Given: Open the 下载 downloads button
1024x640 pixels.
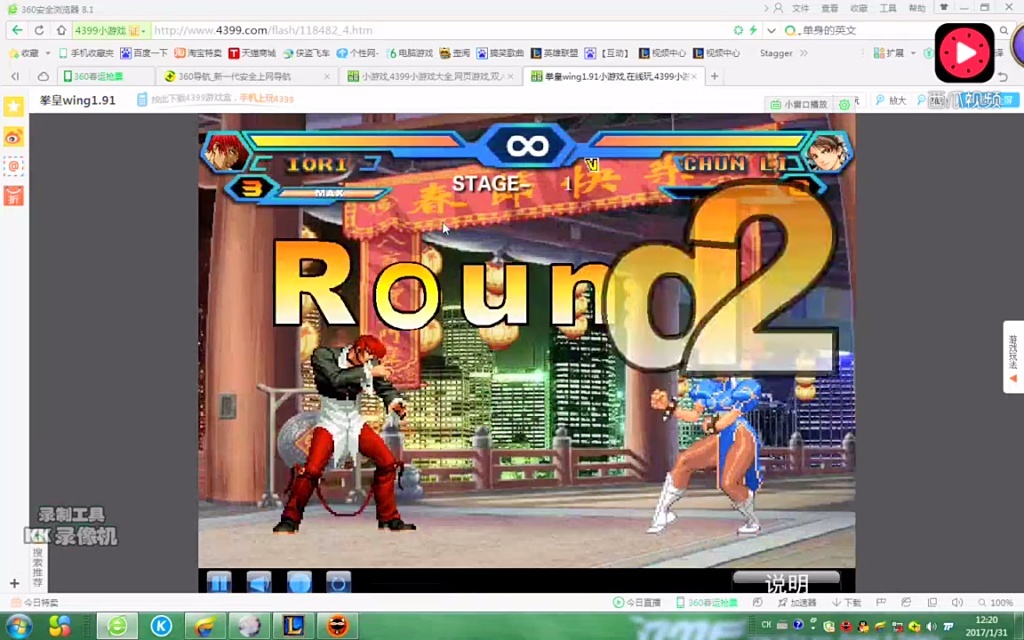Looking at the screenshot, I should pyautogui.click(x=846, y=603).
